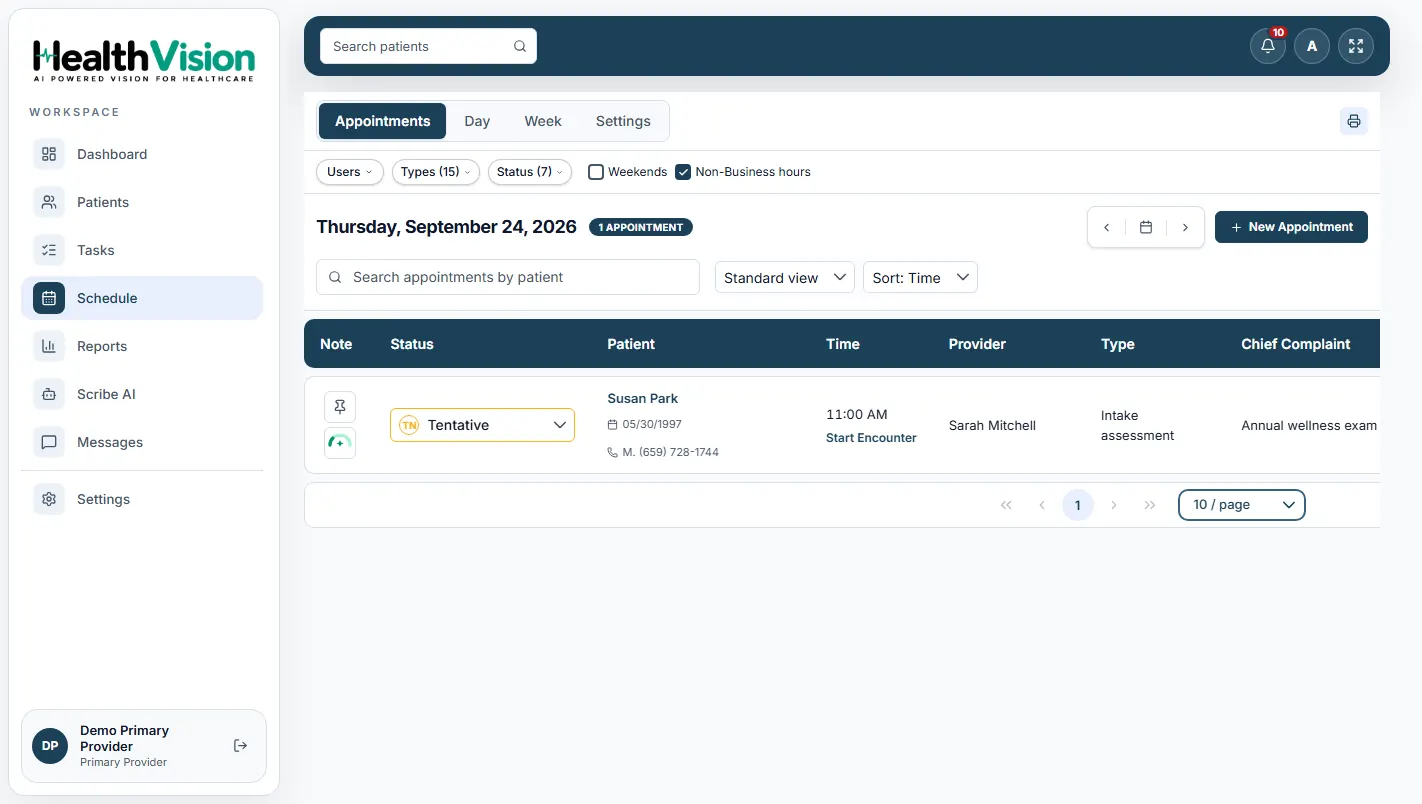Viewport: 1422px width, 804px height.
Task: Enable the Weekends checkbox
Action: click(596, 172)
